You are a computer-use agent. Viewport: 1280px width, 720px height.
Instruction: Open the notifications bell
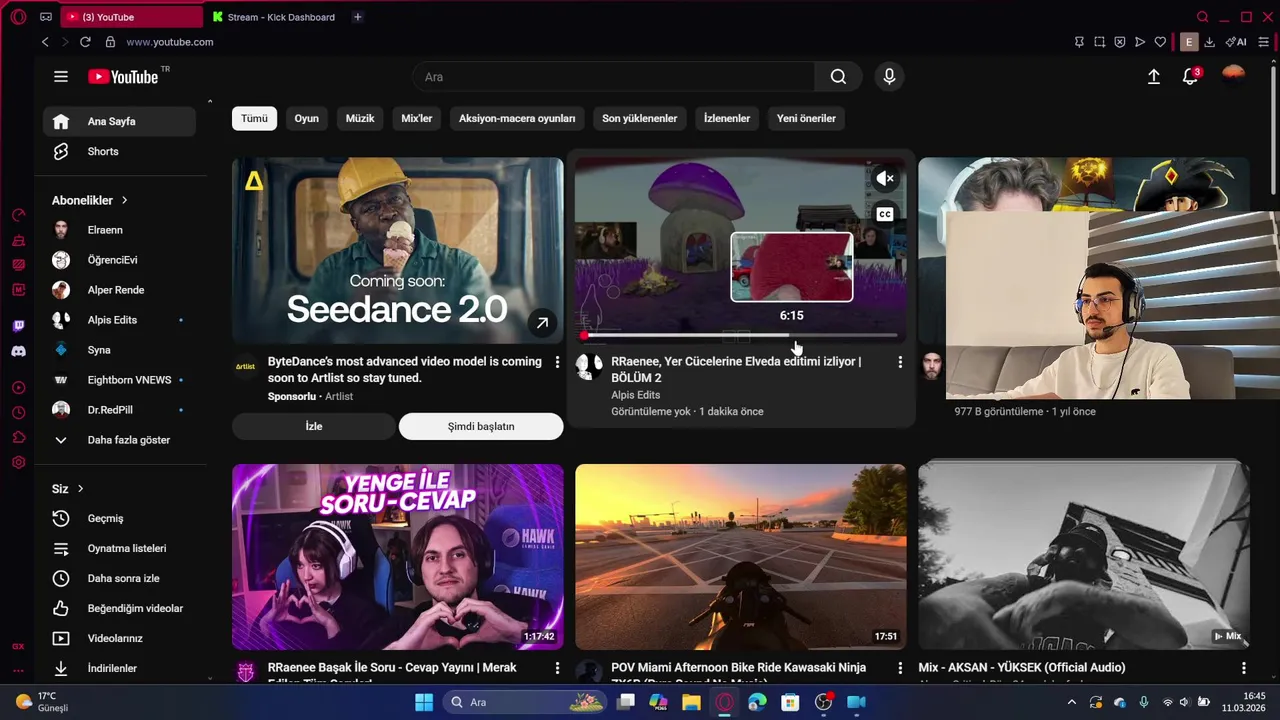coord(1190,77)
